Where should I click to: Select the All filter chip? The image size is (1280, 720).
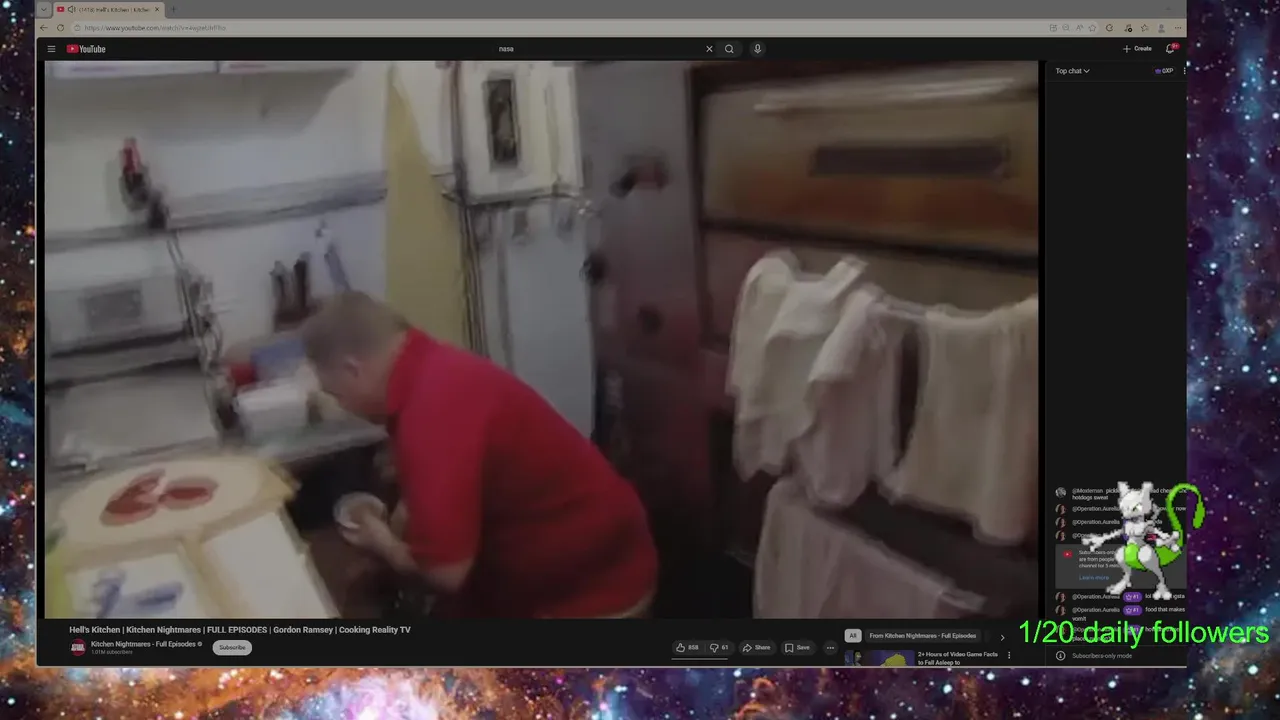[853, 636]
